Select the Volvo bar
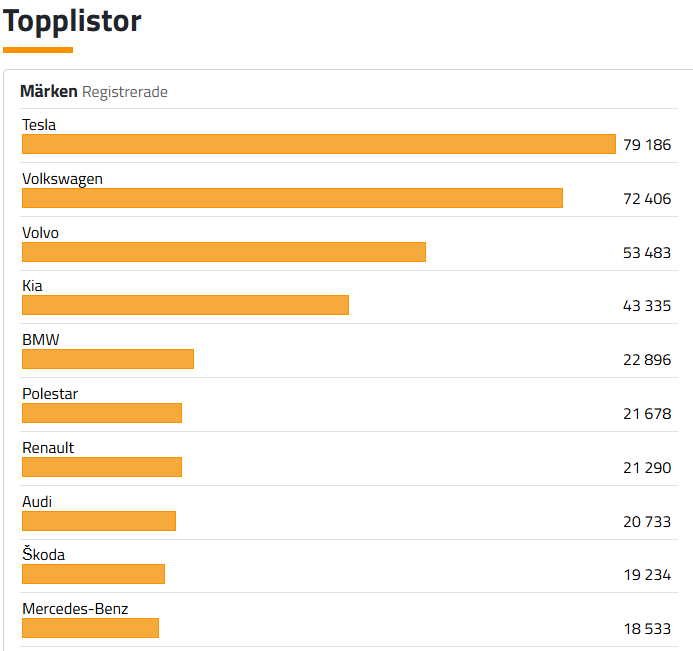Viewport: 693px width, 651px height. [x=224, y=252]
